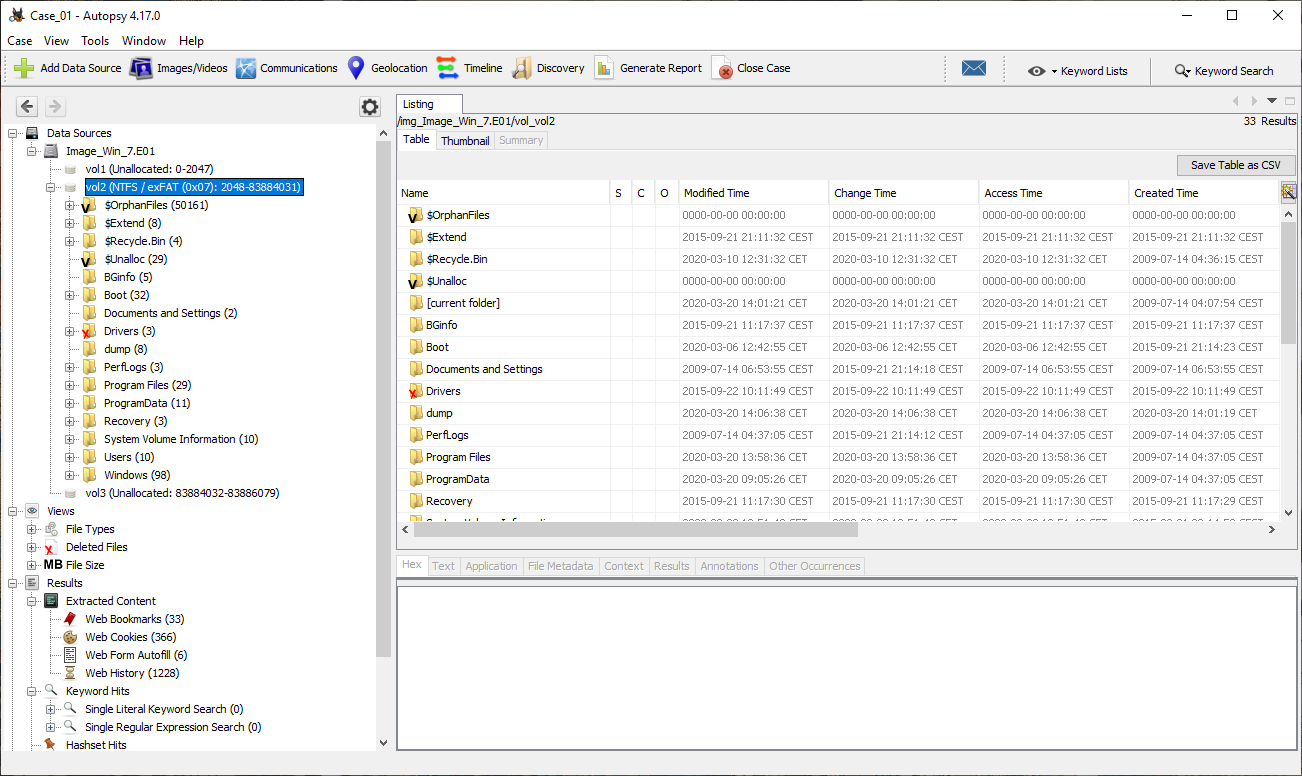Image resolution: width=1302 pixels, height=776 pixels.
Task: Click the table's horizontal scrollbar thumb
Action: pyautogui.click(x=637, y=529)
